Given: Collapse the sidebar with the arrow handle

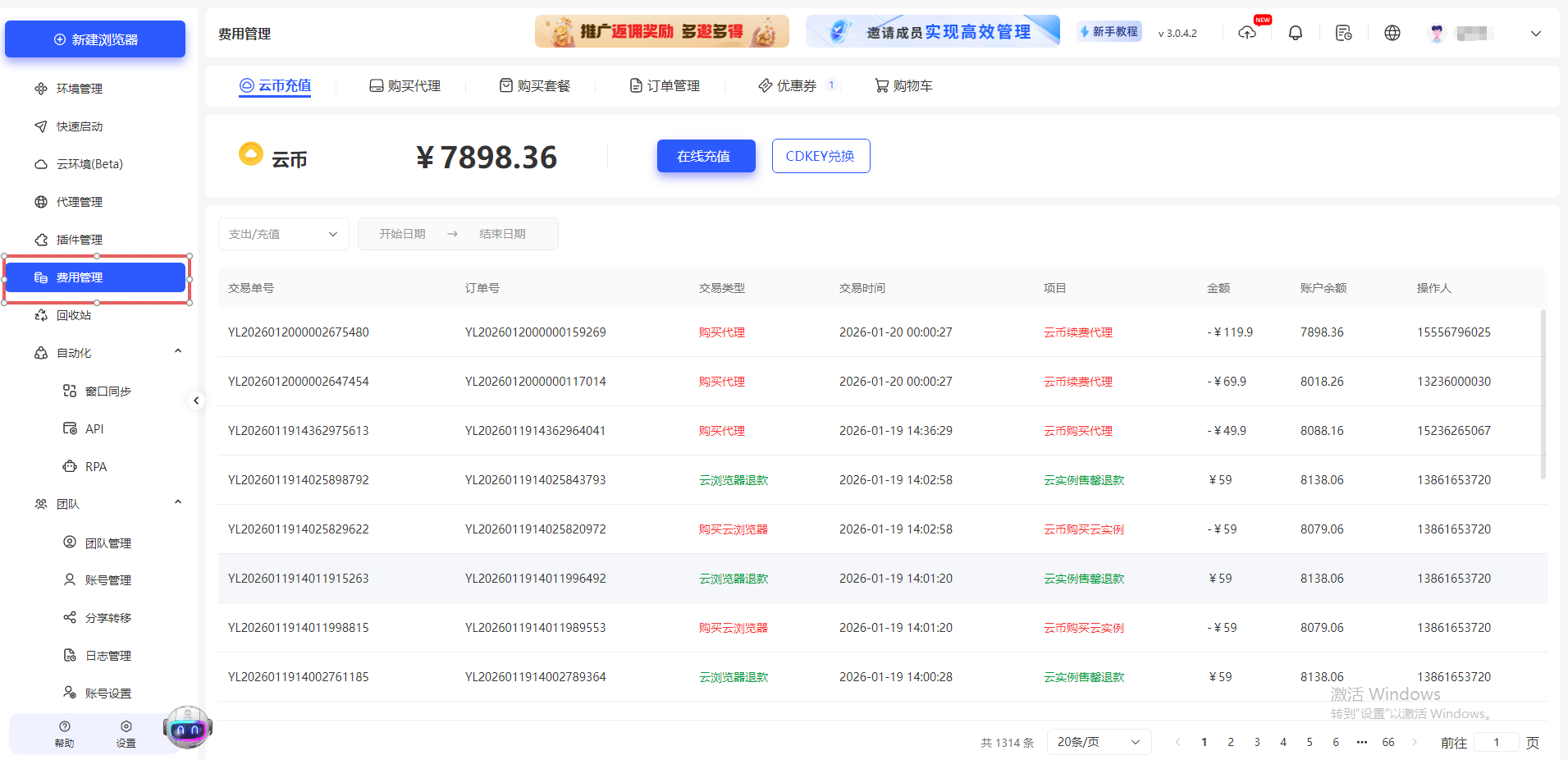Looking at the screenshot, I should [196, 401].
